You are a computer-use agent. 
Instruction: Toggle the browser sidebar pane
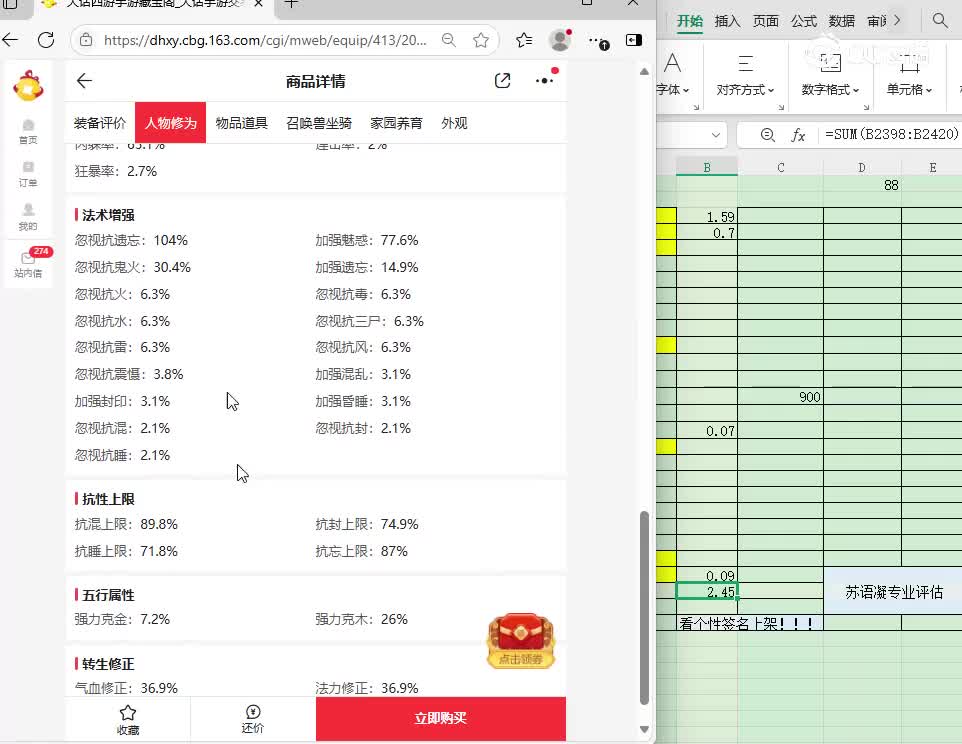coord(634,40)
